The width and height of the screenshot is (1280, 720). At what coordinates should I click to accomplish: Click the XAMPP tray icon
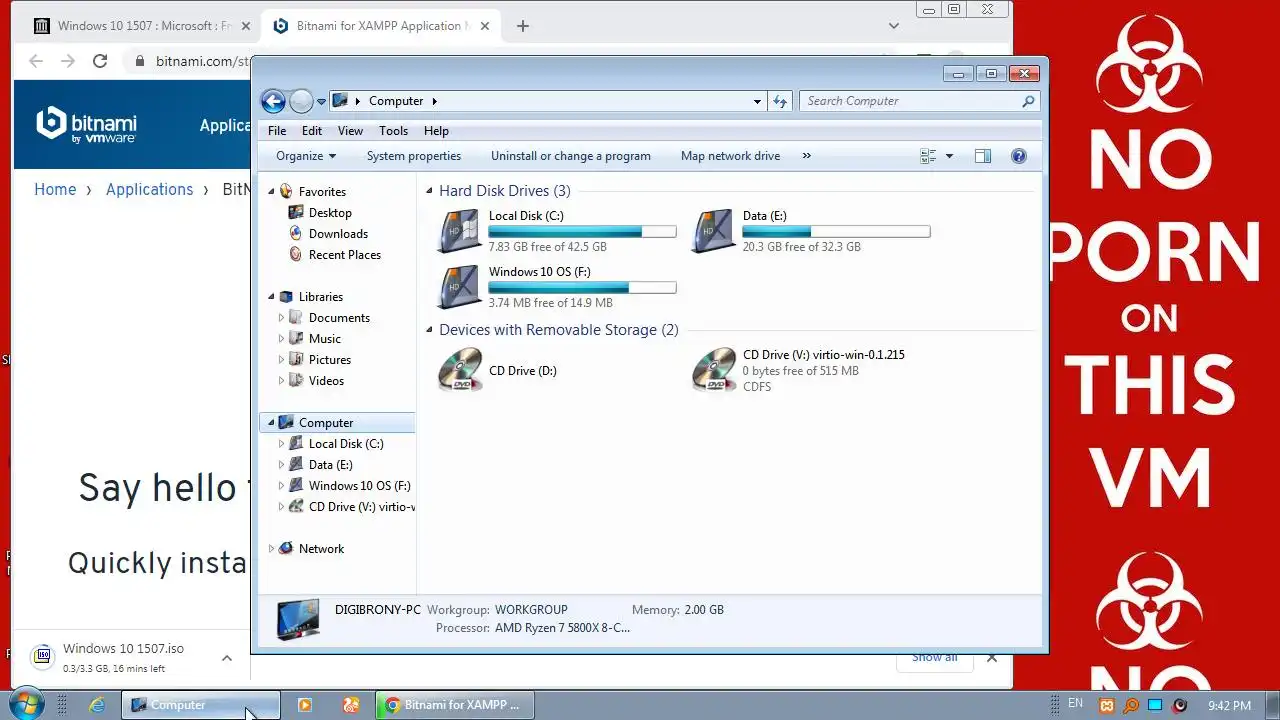tap(1107, 706)
